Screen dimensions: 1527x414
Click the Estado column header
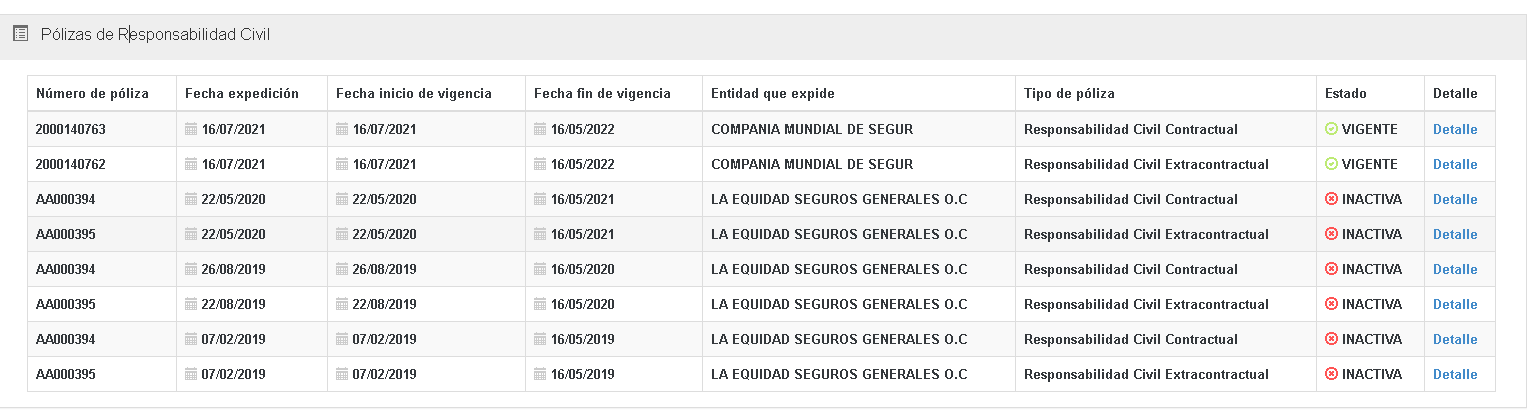point(1345,94)
